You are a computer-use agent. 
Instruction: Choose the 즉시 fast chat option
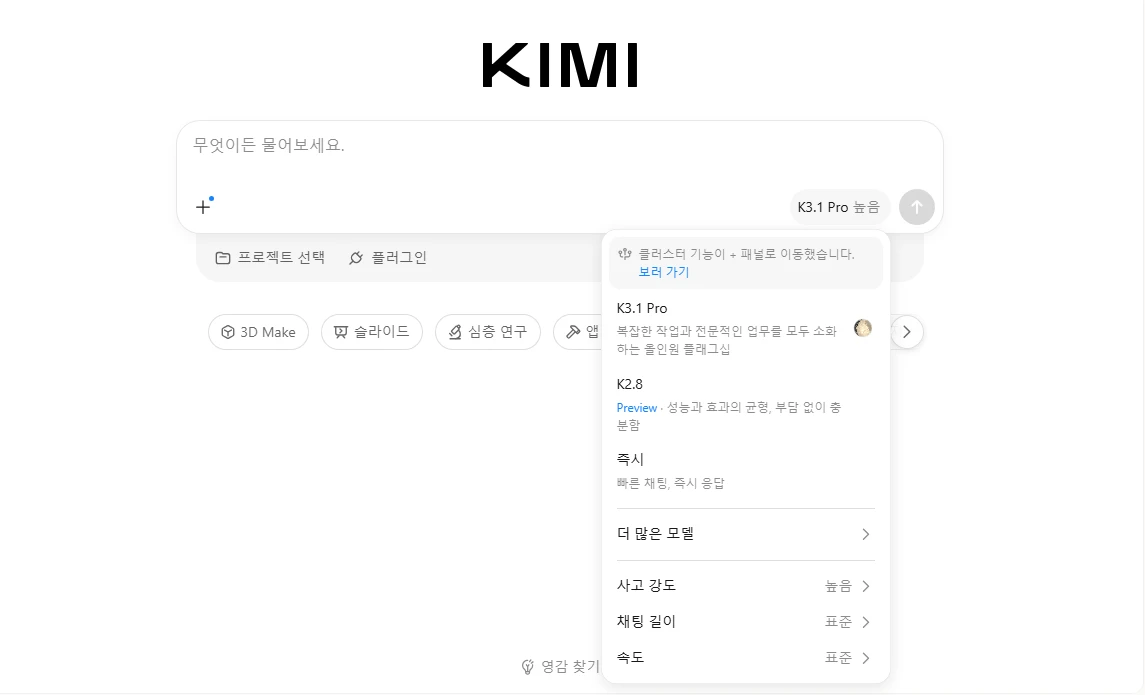click(x=746, y=471)
